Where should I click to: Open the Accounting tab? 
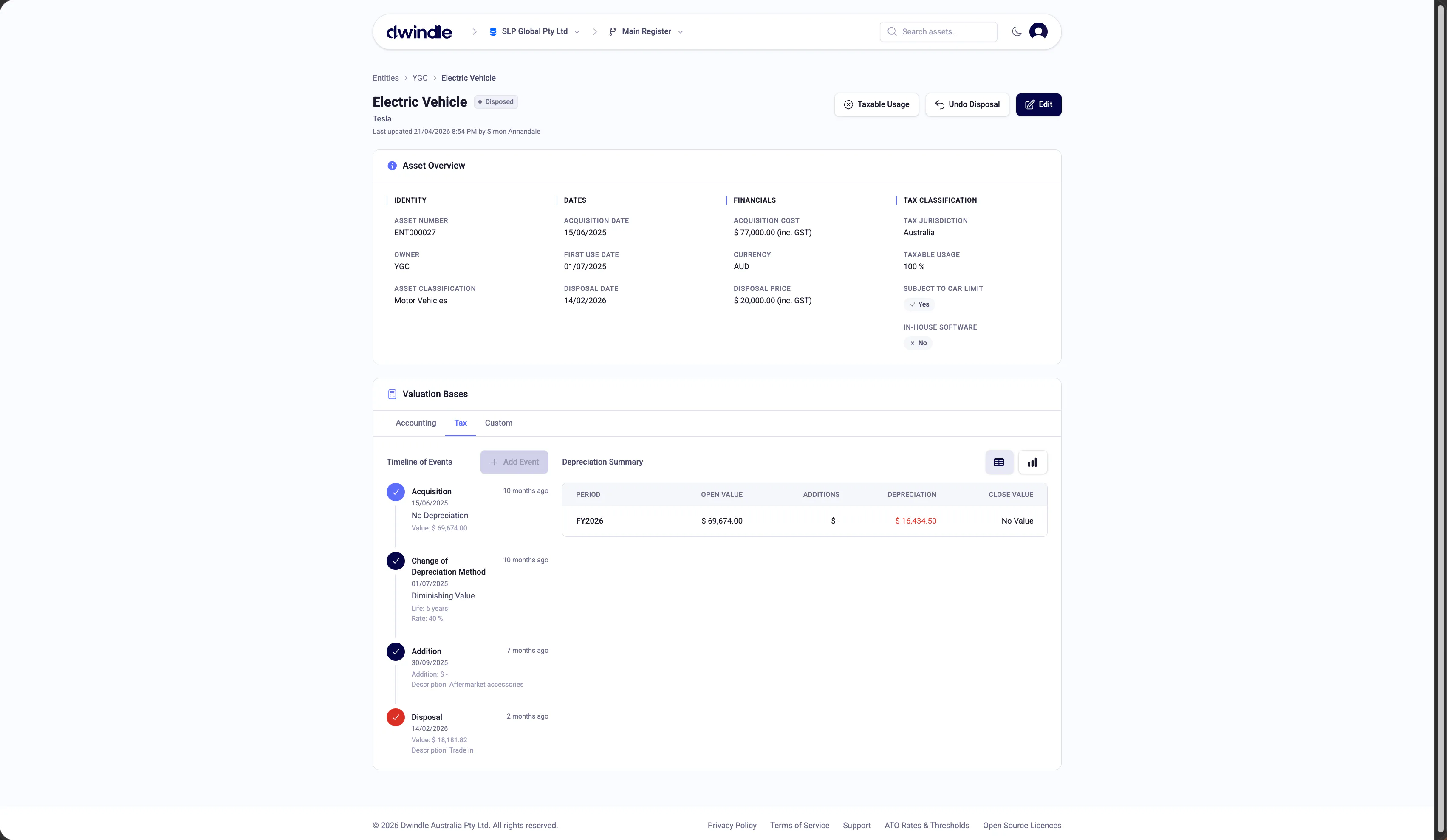click(416, 423)
